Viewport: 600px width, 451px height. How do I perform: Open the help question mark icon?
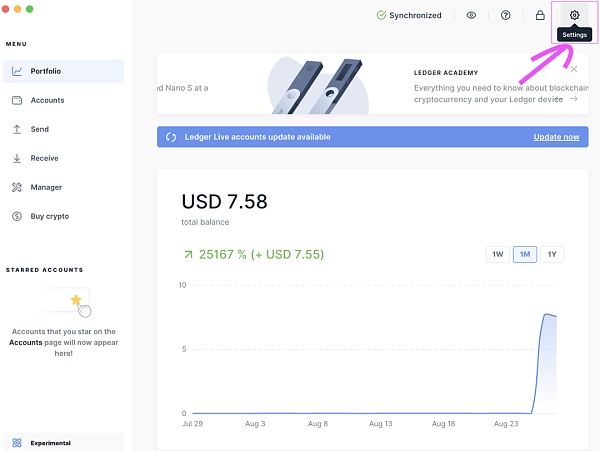click(x=506, y=15)
